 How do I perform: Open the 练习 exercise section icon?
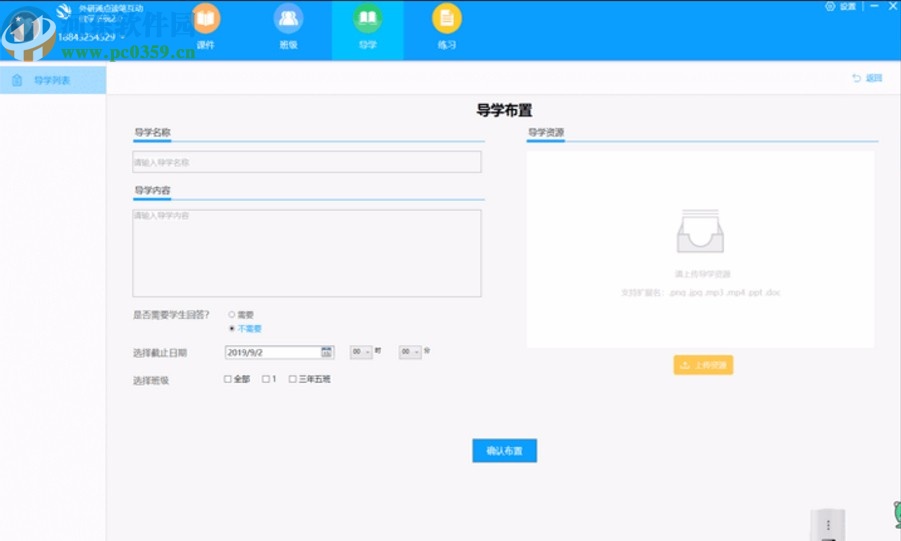(x=446, y=20)
